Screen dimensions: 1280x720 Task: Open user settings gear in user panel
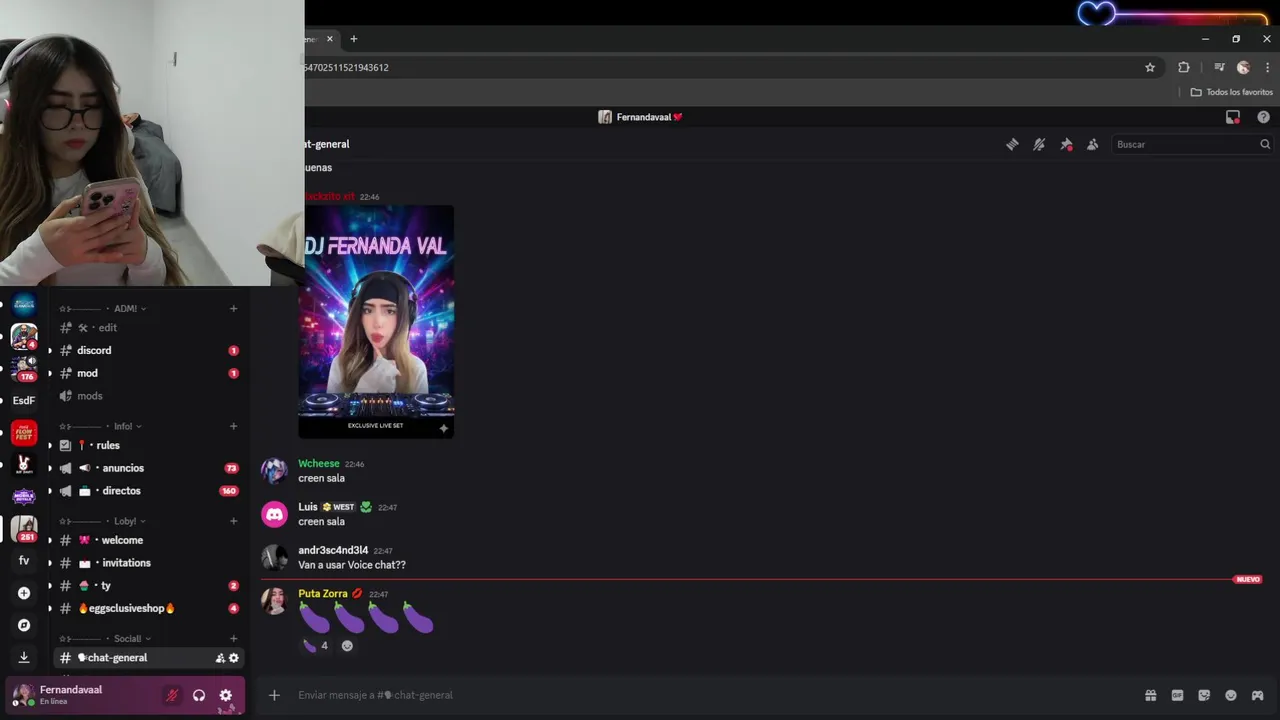tap(226, 696)
